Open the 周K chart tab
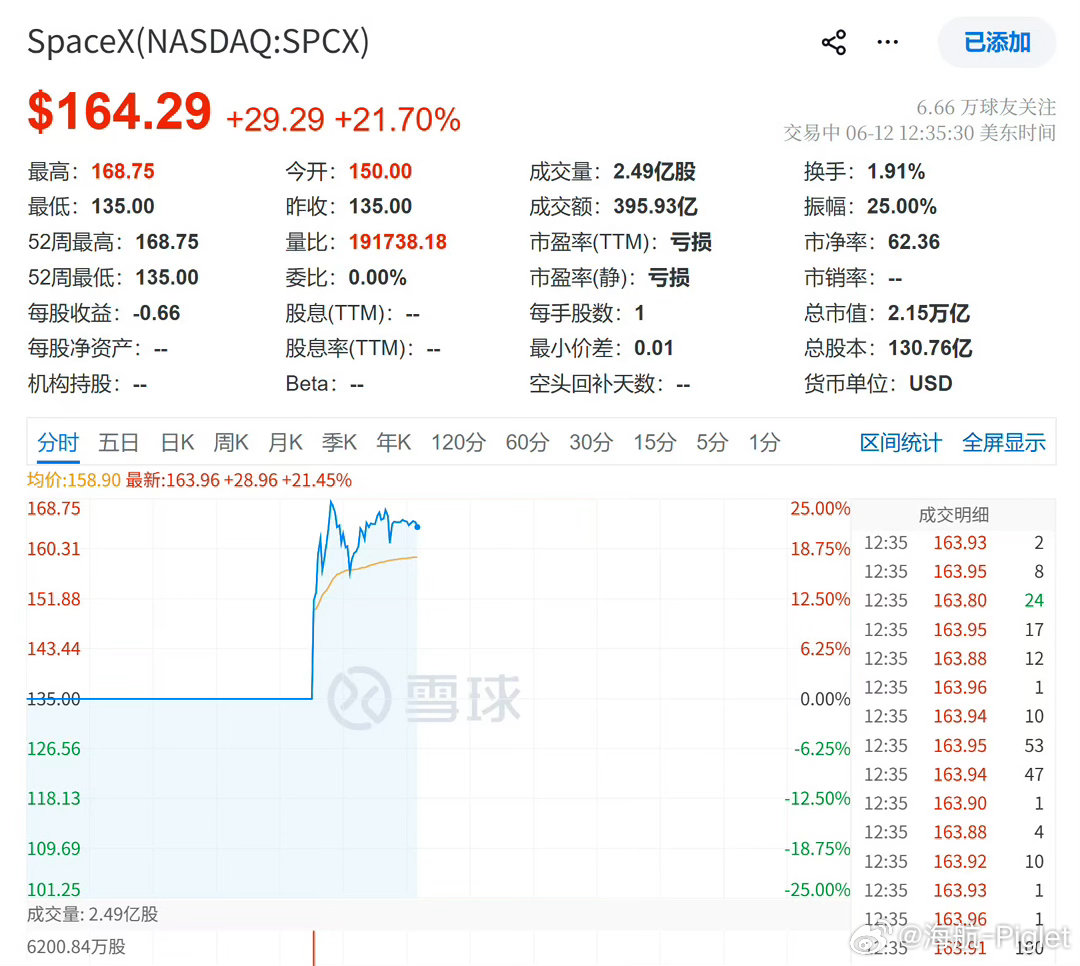The image size is (1080, 966). [231, 442]
